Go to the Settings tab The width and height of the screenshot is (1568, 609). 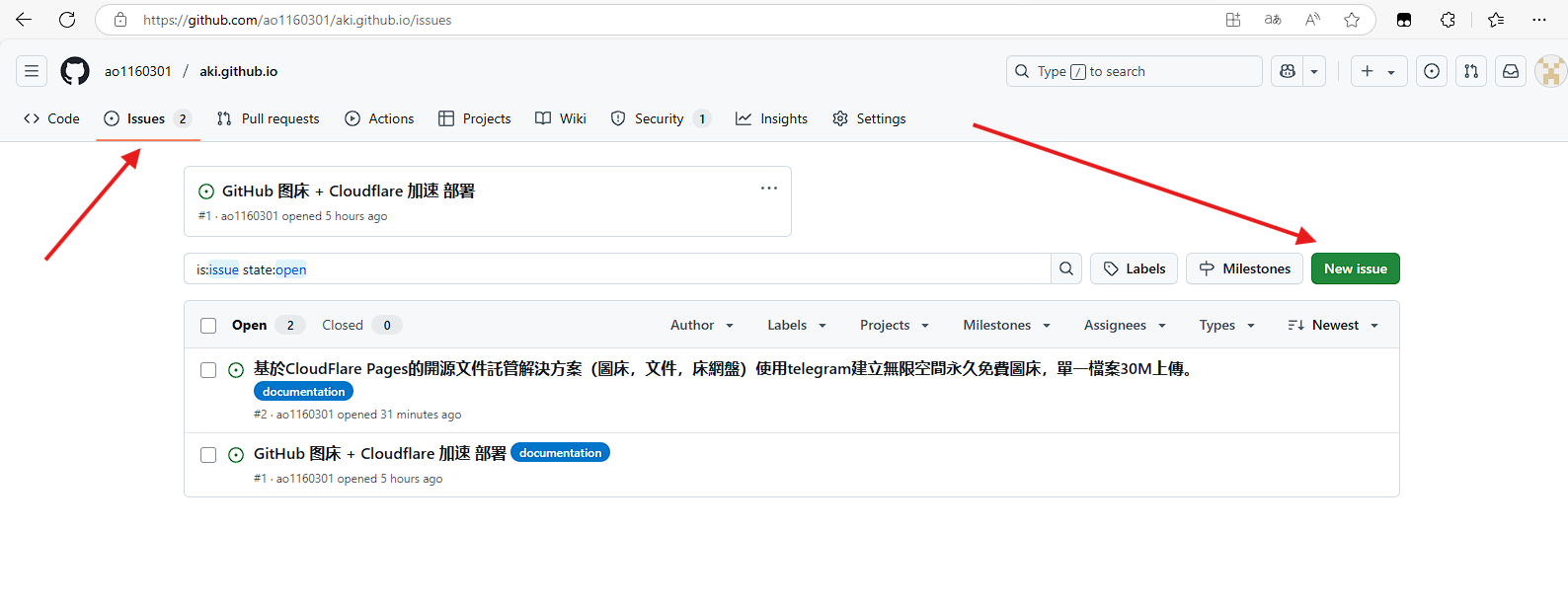(x=869, y=118)
